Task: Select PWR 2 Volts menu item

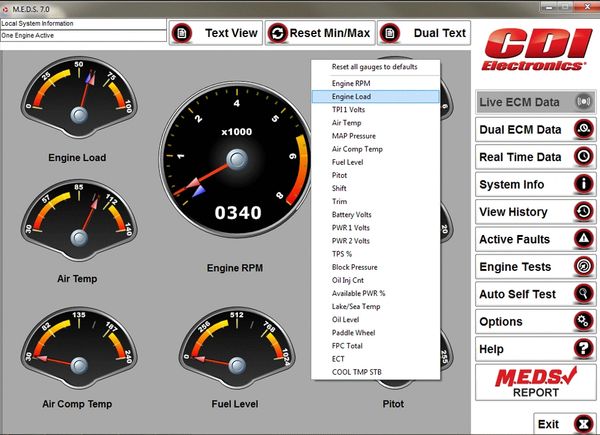Action: (x=376, y=241)
